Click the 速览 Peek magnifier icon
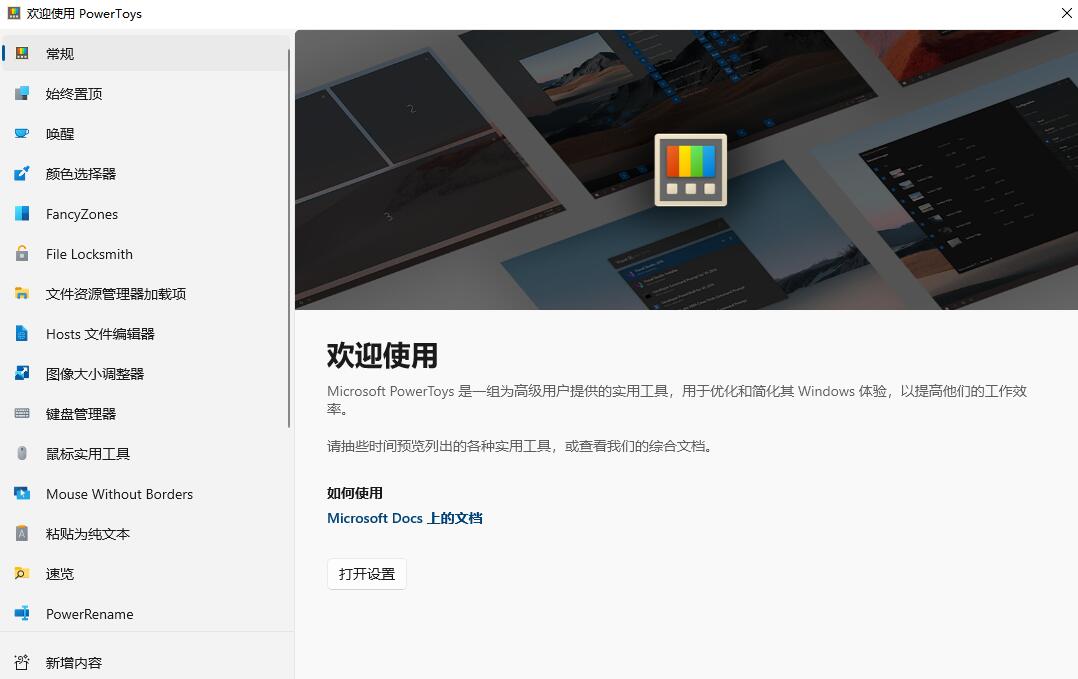The image size is (1078, 679). click(22, 573)
